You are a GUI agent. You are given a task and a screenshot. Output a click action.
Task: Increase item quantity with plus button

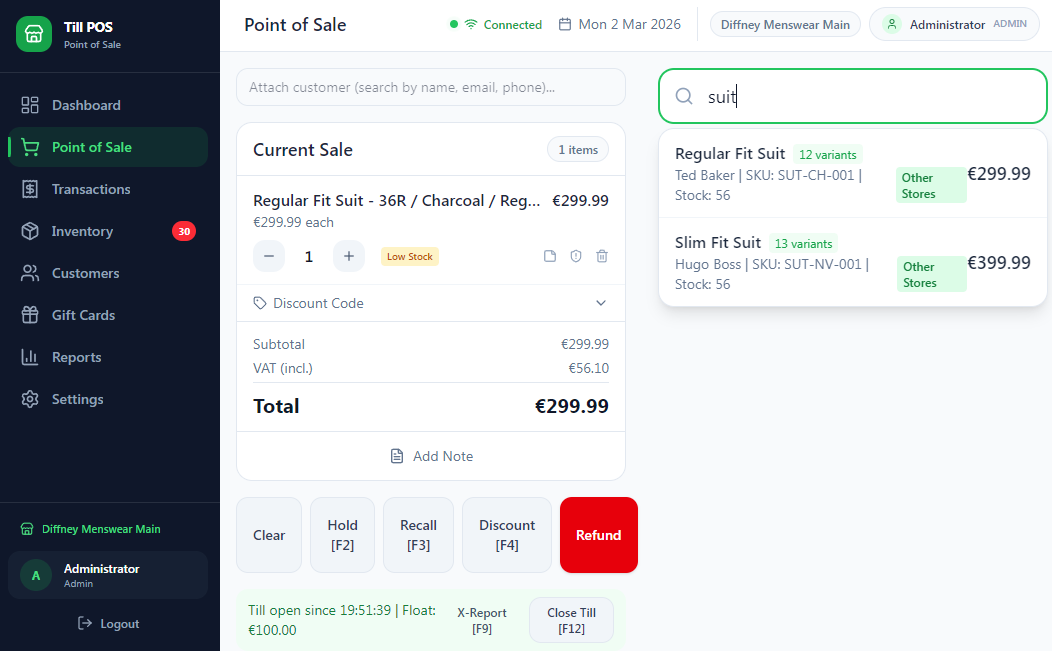pos(348,257)
